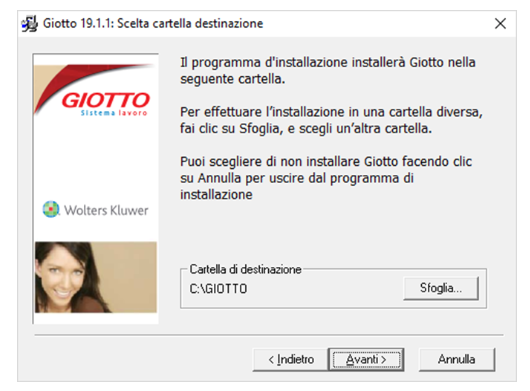The height and width of the screenshot is (391, 530).
Task: Select the C:\GIOTTO destination path text
Action: coord(218,289)
